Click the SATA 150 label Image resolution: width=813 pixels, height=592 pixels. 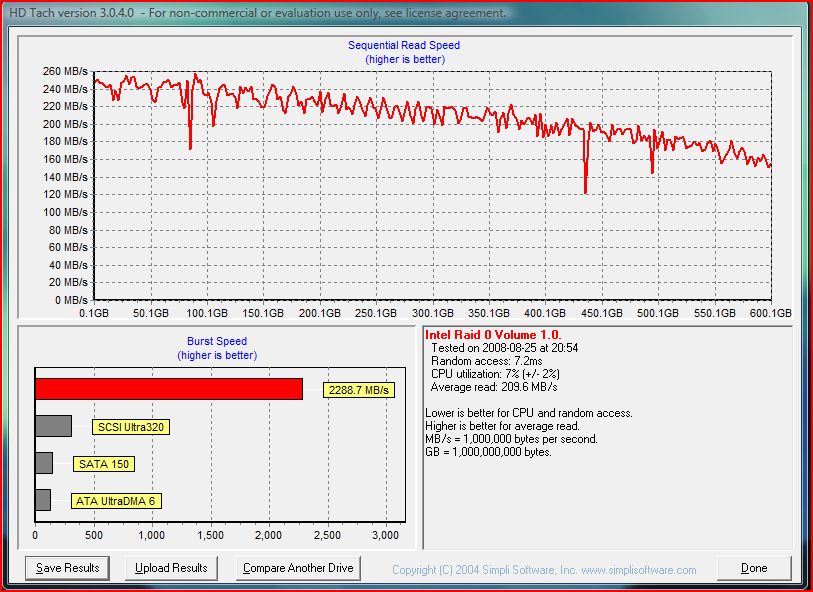tap(104, 464)
